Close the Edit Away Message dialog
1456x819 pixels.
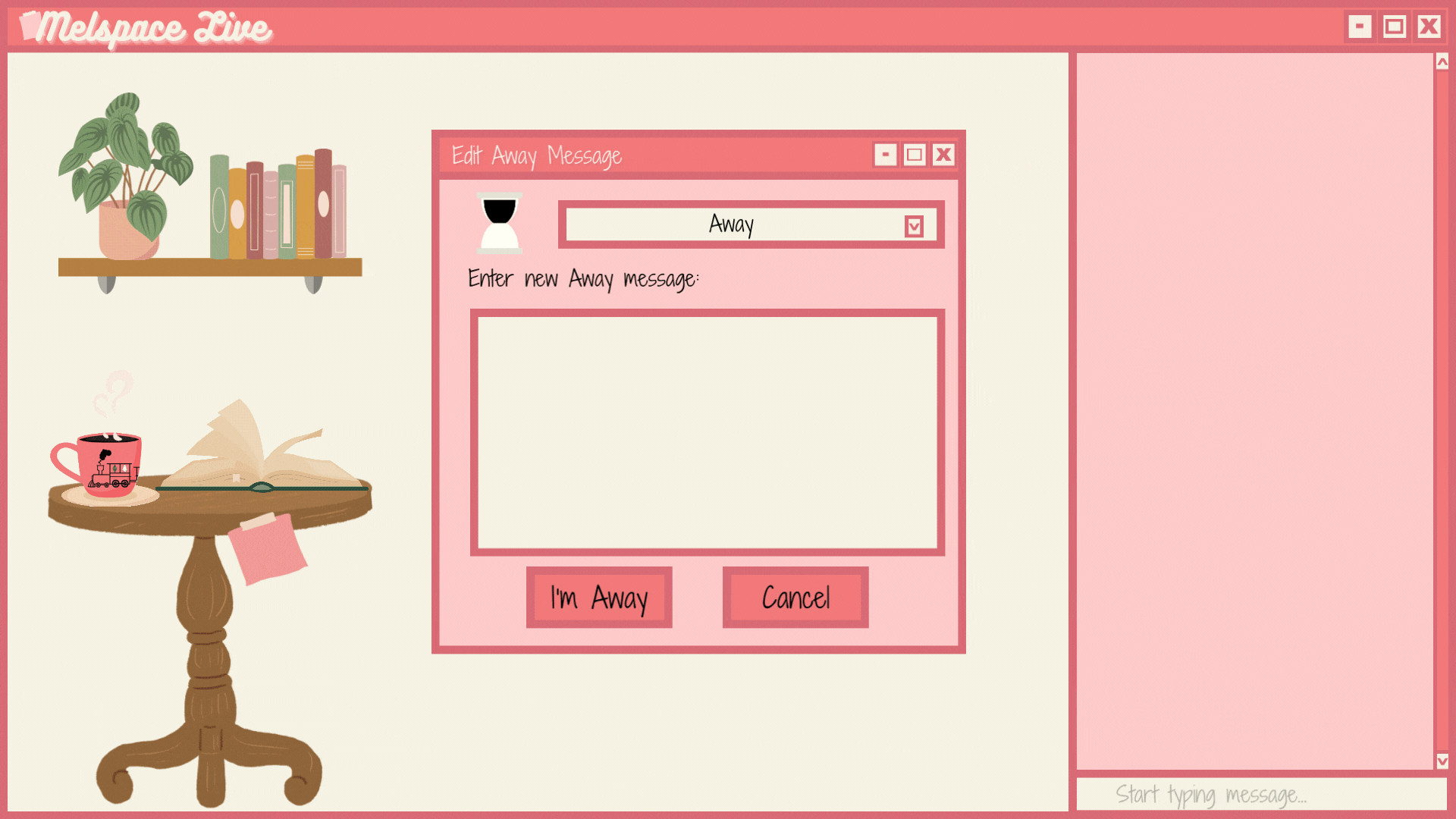(x=943, y=155)
